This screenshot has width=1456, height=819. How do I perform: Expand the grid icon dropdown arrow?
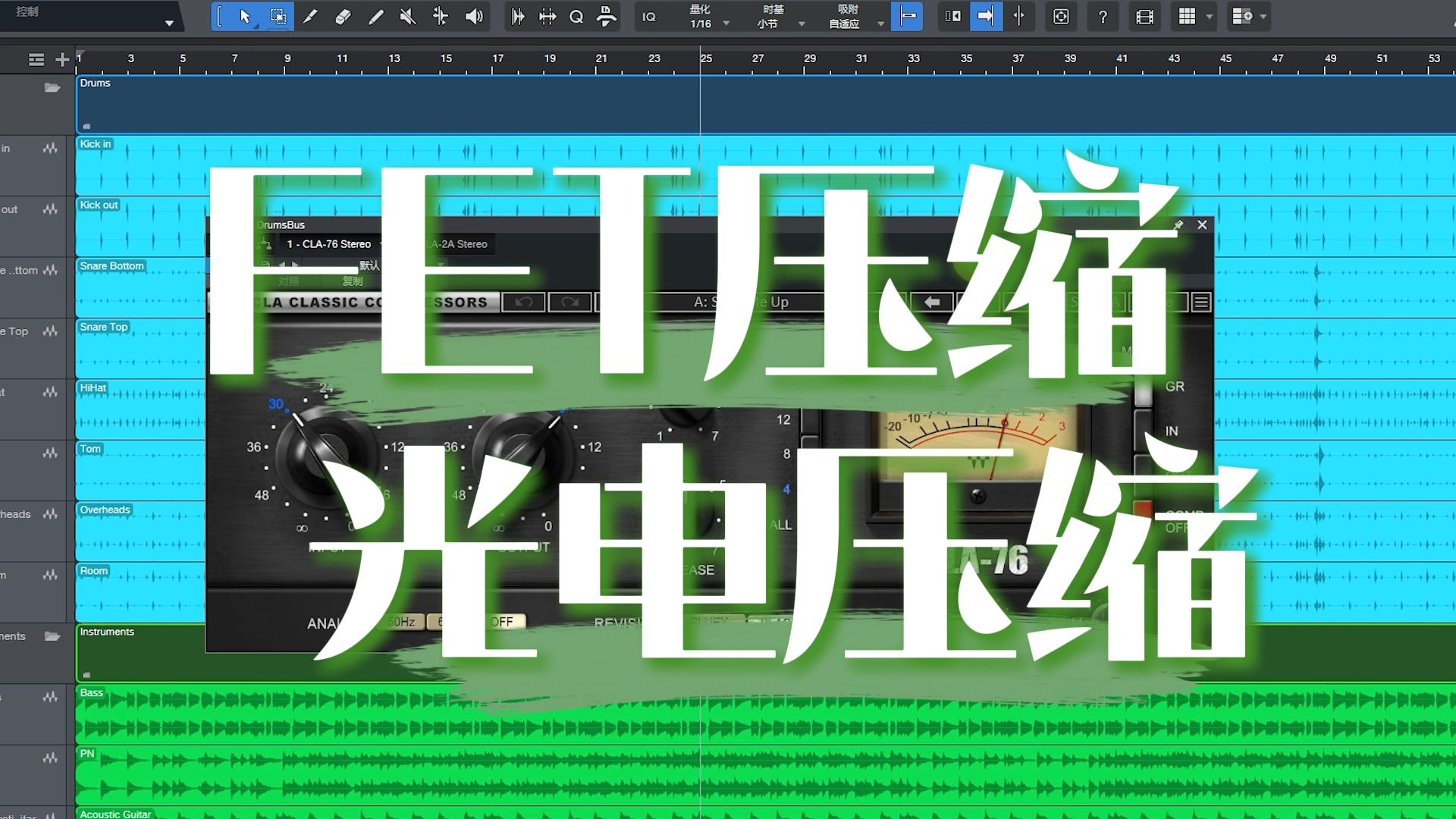1209,17
